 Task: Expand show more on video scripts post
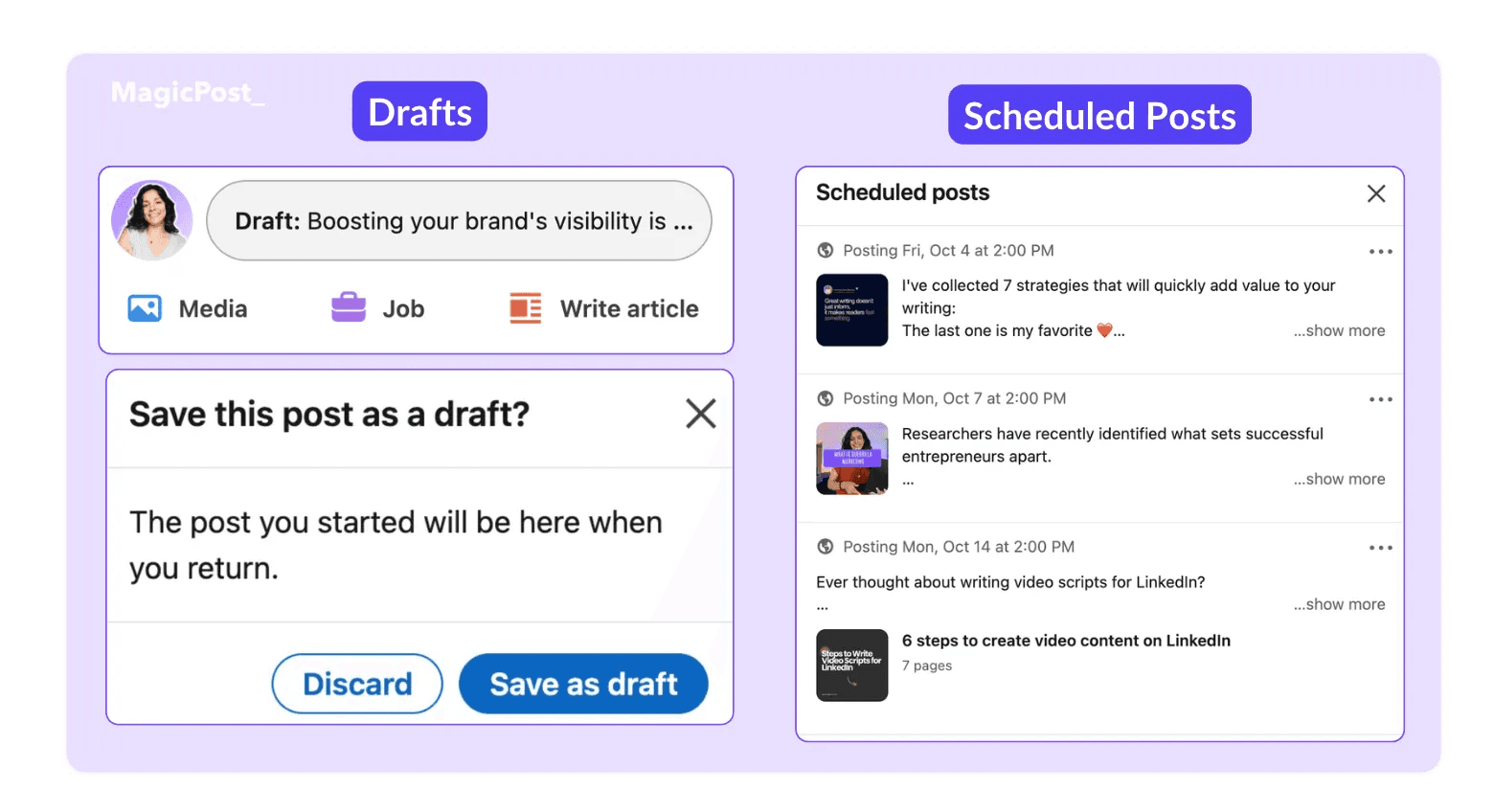tap(1339, 604)
